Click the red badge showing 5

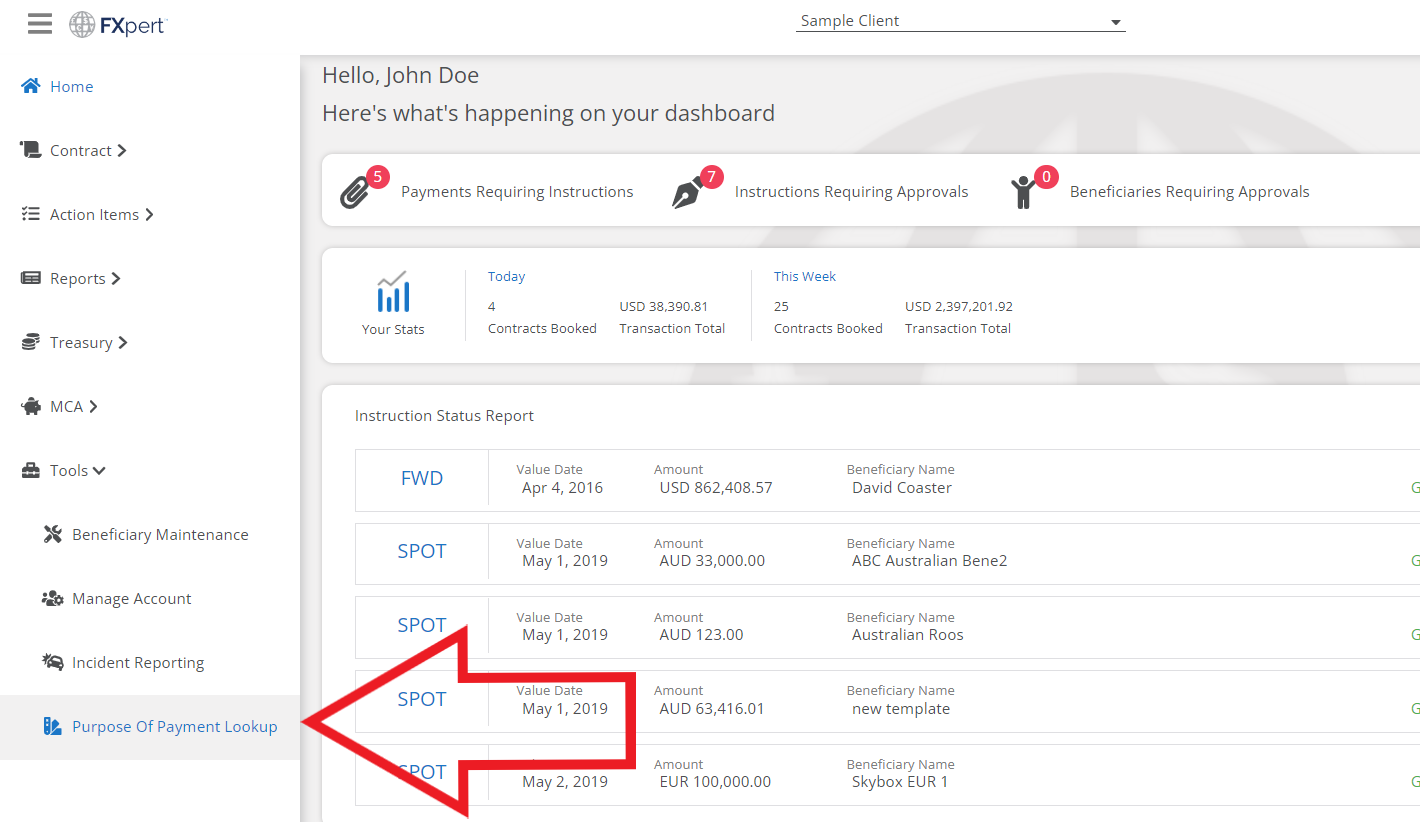pyautogui.click(x=377, y=177)
